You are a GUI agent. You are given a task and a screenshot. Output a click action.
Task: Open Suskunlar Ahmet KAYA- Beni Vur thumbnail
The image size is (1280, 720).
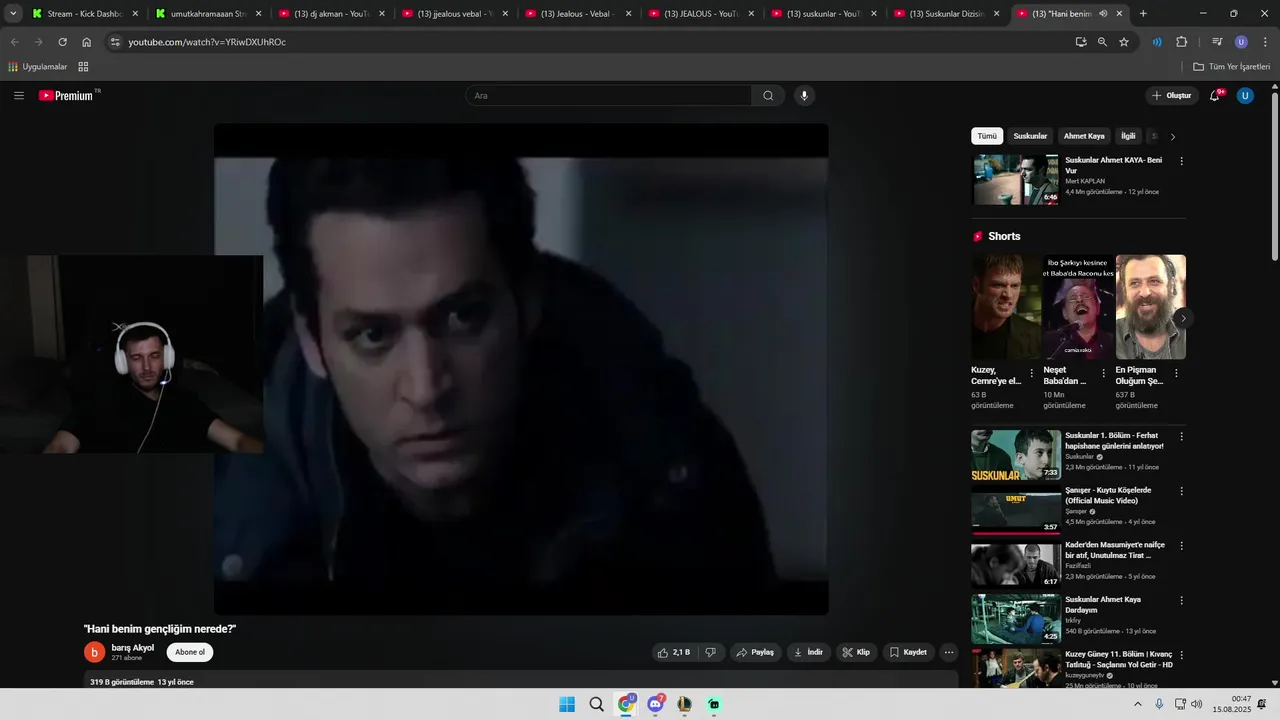tap(1016, 179)
